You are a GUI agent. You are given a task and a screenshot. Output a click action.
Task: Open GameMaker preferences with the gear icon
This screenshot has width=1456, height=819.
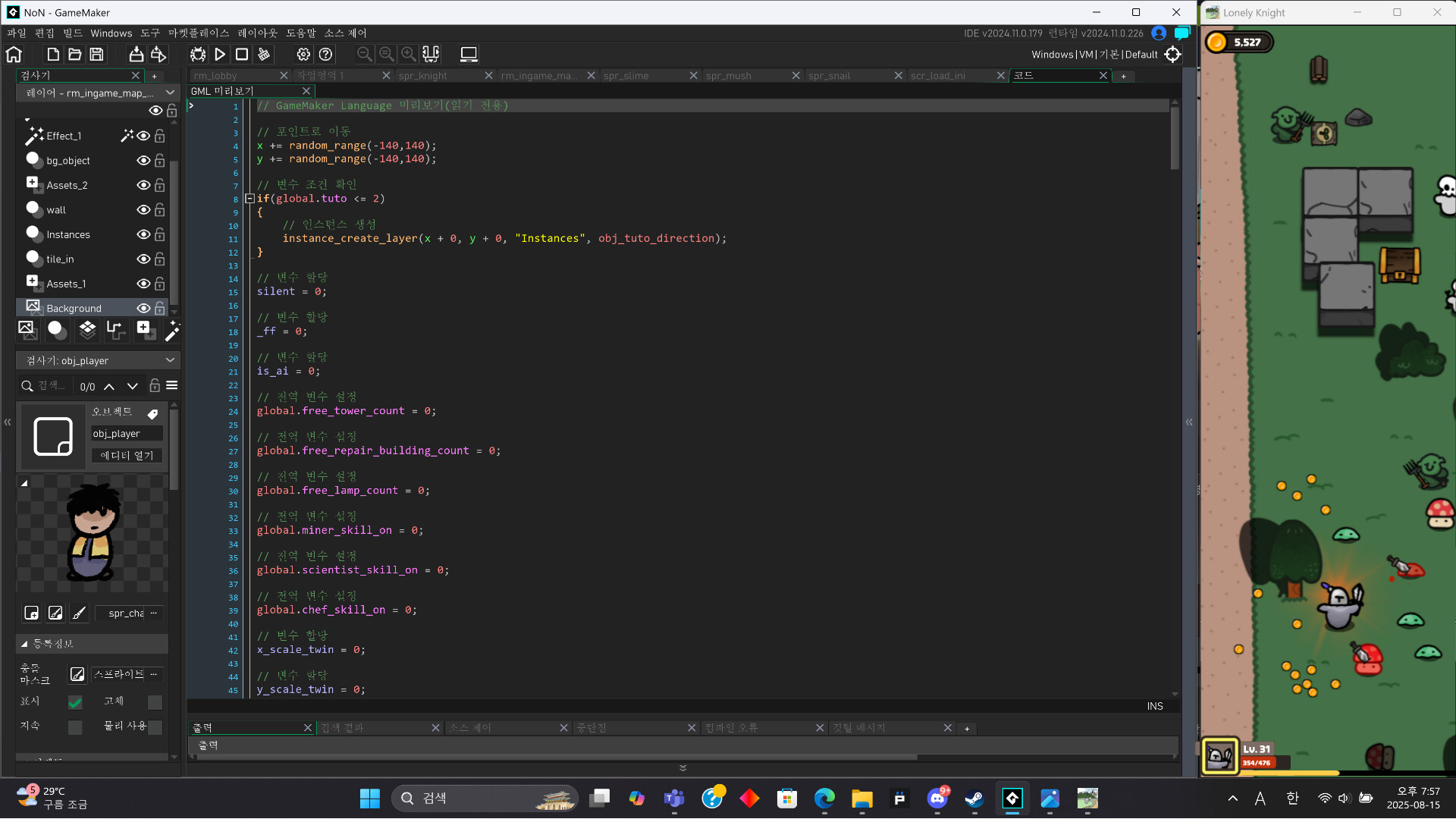point(303,54)
